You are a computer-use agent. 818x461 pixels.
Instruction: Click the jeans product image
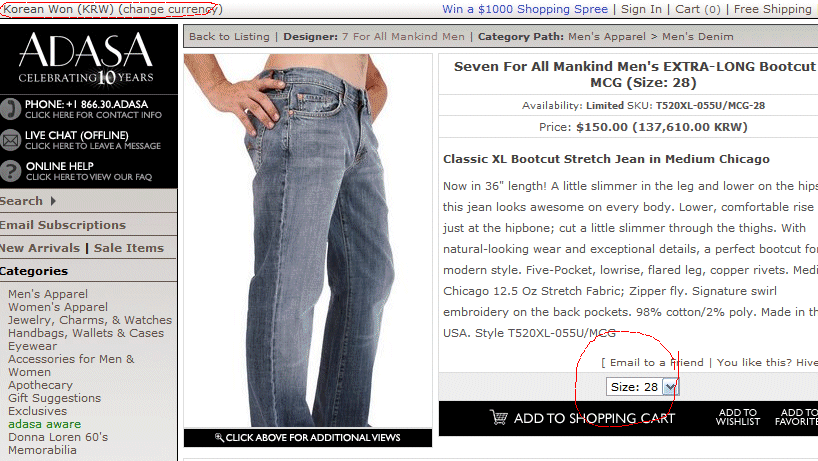click(x=308, y=240)
